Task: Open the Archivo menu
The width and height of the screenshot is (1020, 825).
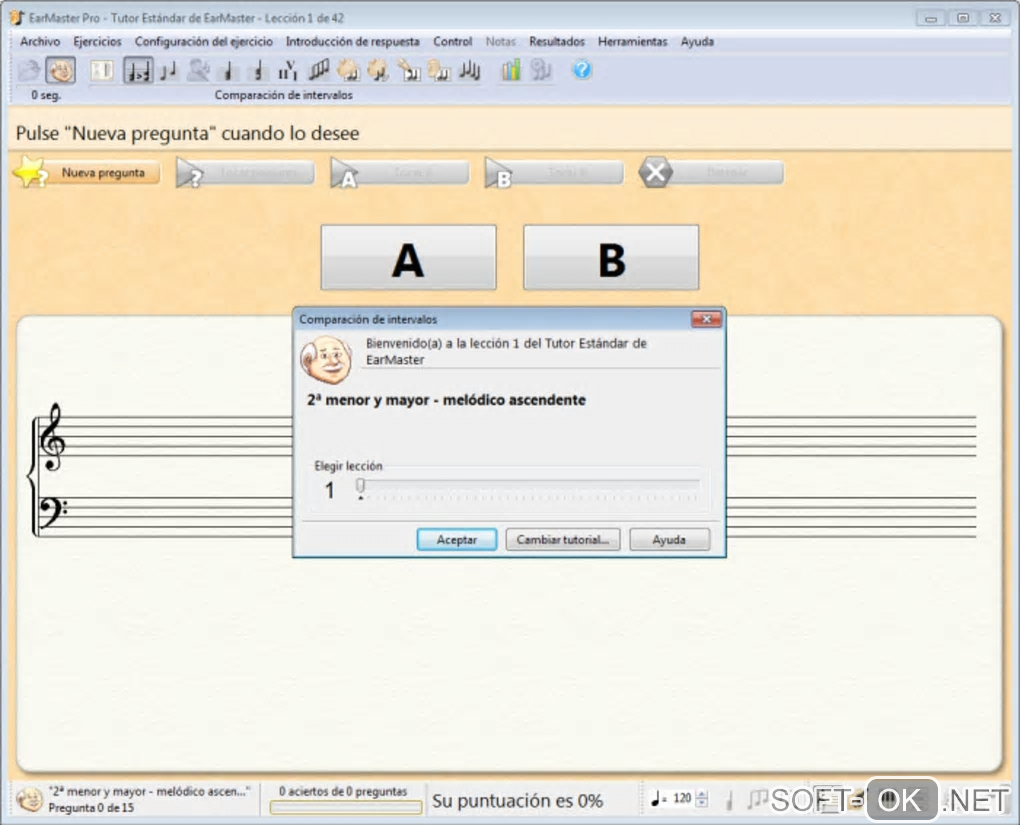Action: tap(40, 42)
